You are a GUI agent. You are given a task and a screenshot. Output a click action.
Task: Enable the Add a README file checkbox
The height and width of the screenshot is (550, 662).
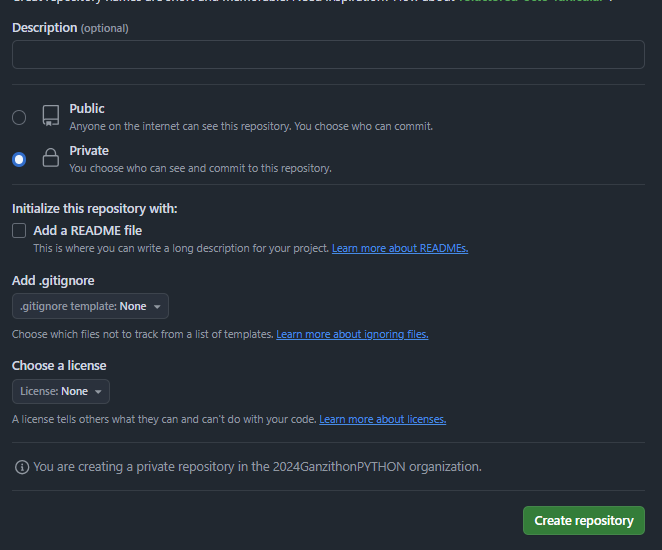[x=20, y=231]
